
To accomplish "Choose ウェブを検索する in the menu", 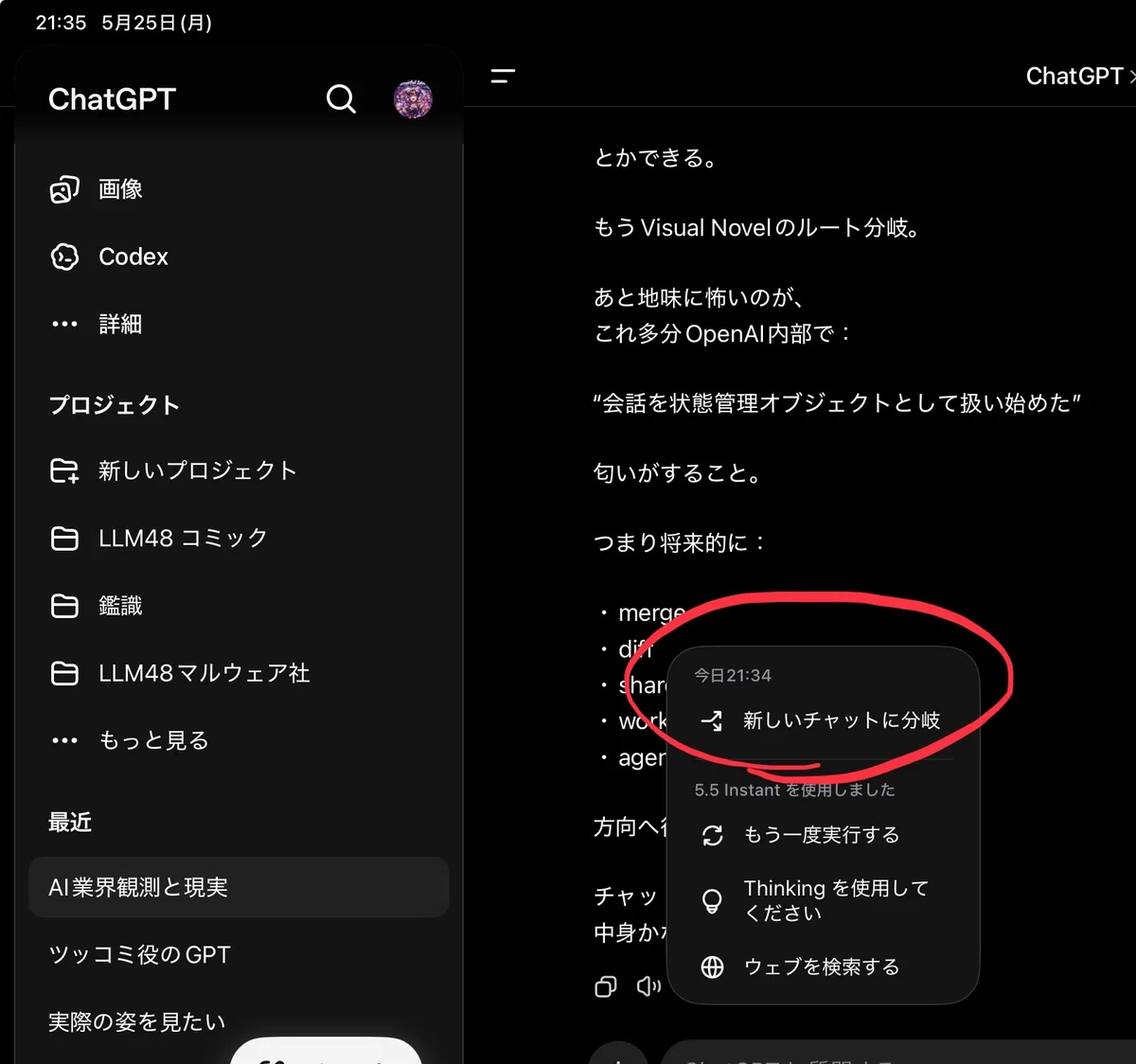I will (x=823, y=966).
